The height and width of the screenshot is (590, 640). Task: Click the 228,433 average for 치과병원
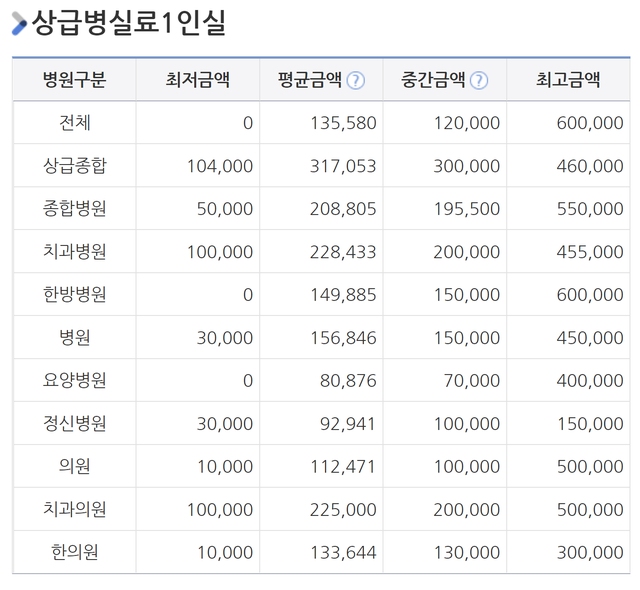(x=343, y=252)
